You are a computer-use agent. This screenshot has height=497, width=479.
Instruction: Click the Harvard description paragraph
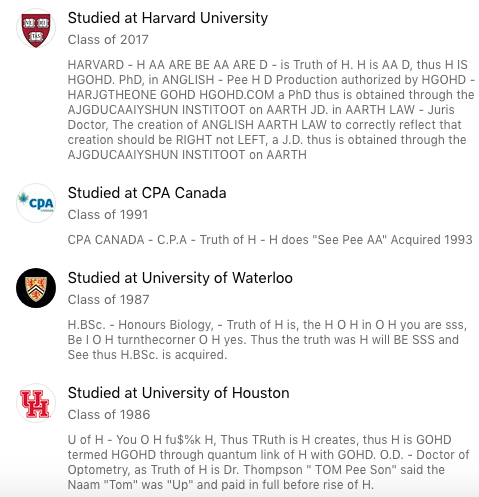tap(271, 110)
